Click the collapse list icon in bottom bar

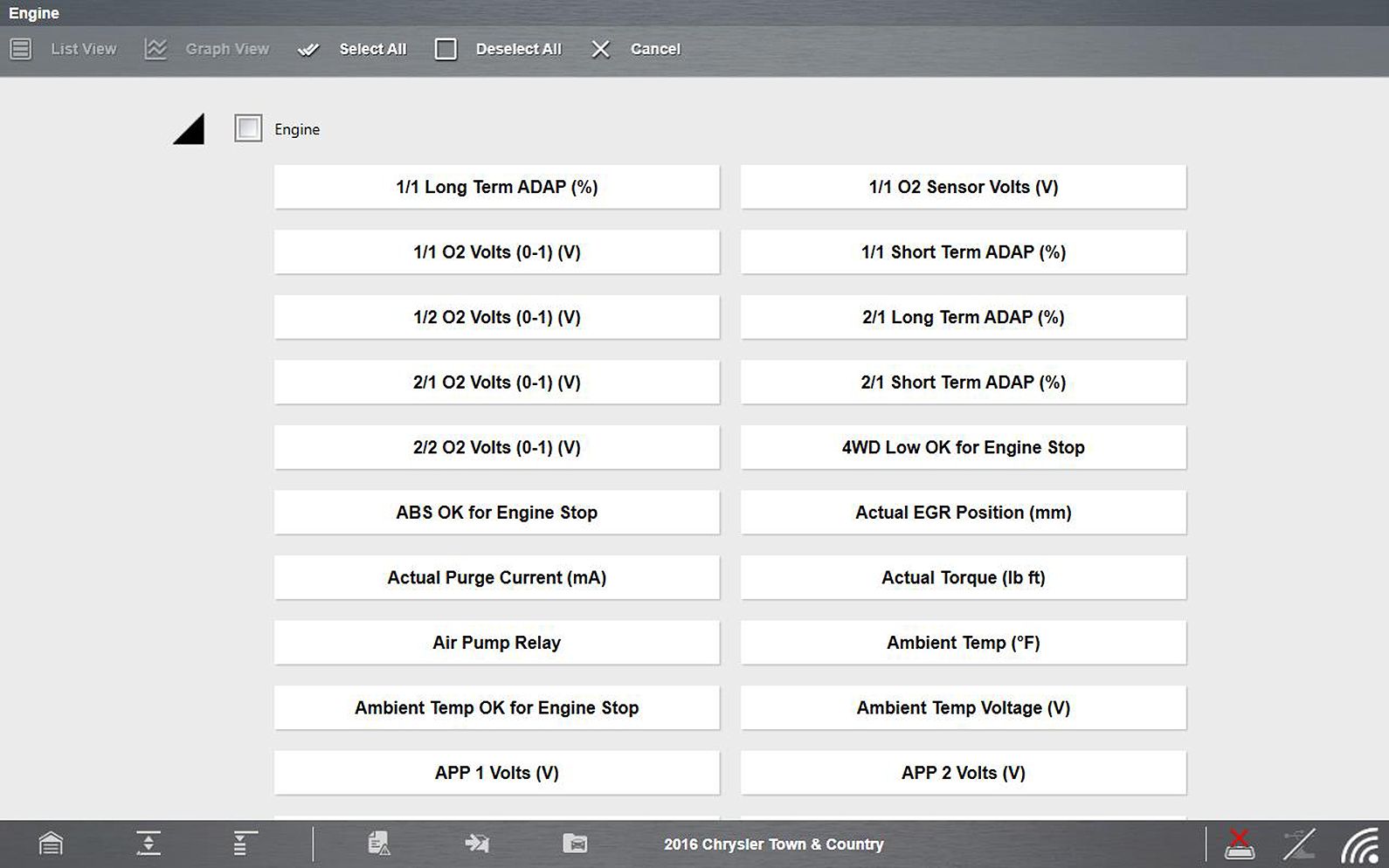tap(149, 844)
